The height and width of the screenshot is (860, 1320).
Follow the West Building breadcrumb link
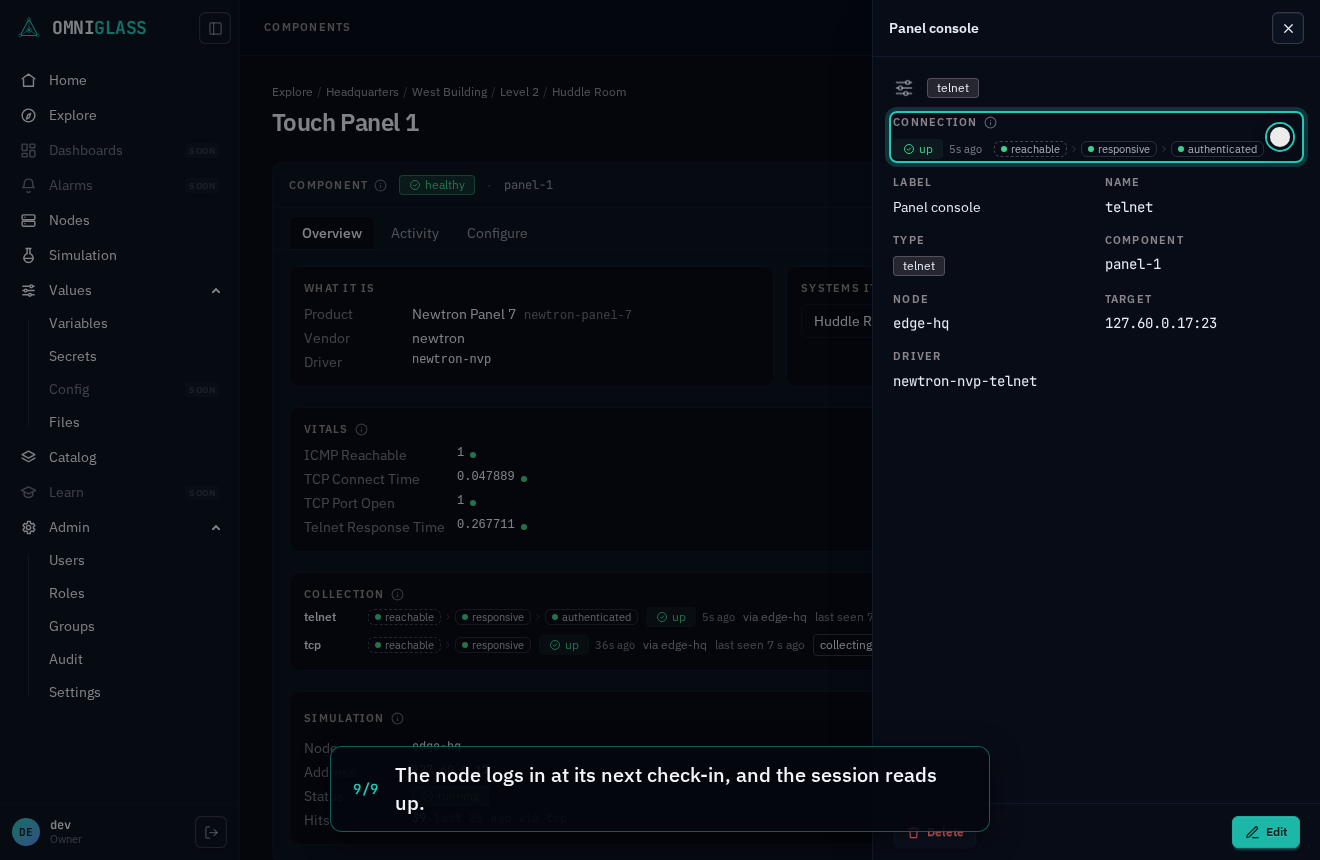pos(449,92)
